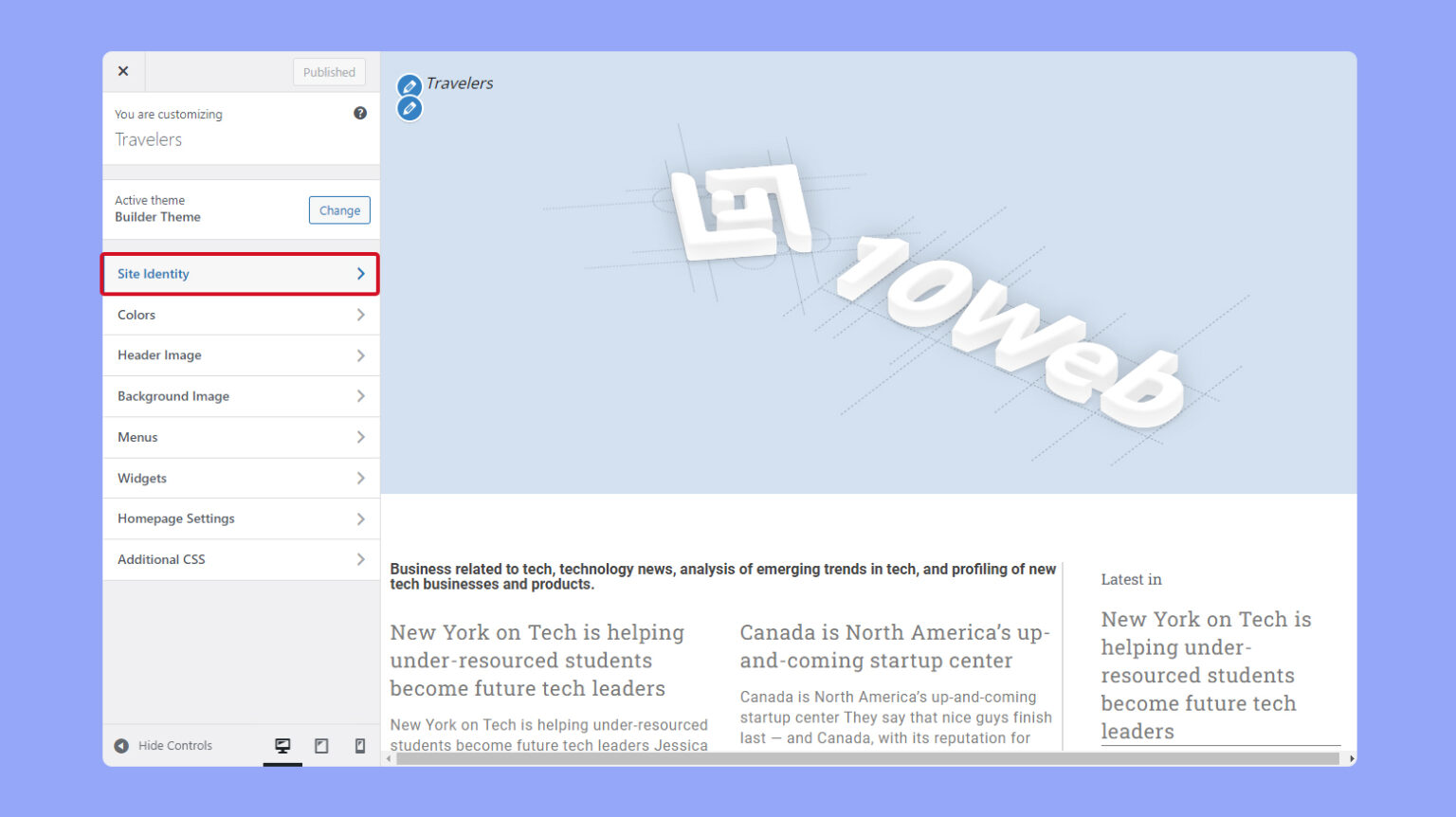Click the second pencil icon to edit tagline

pos(409,108)
